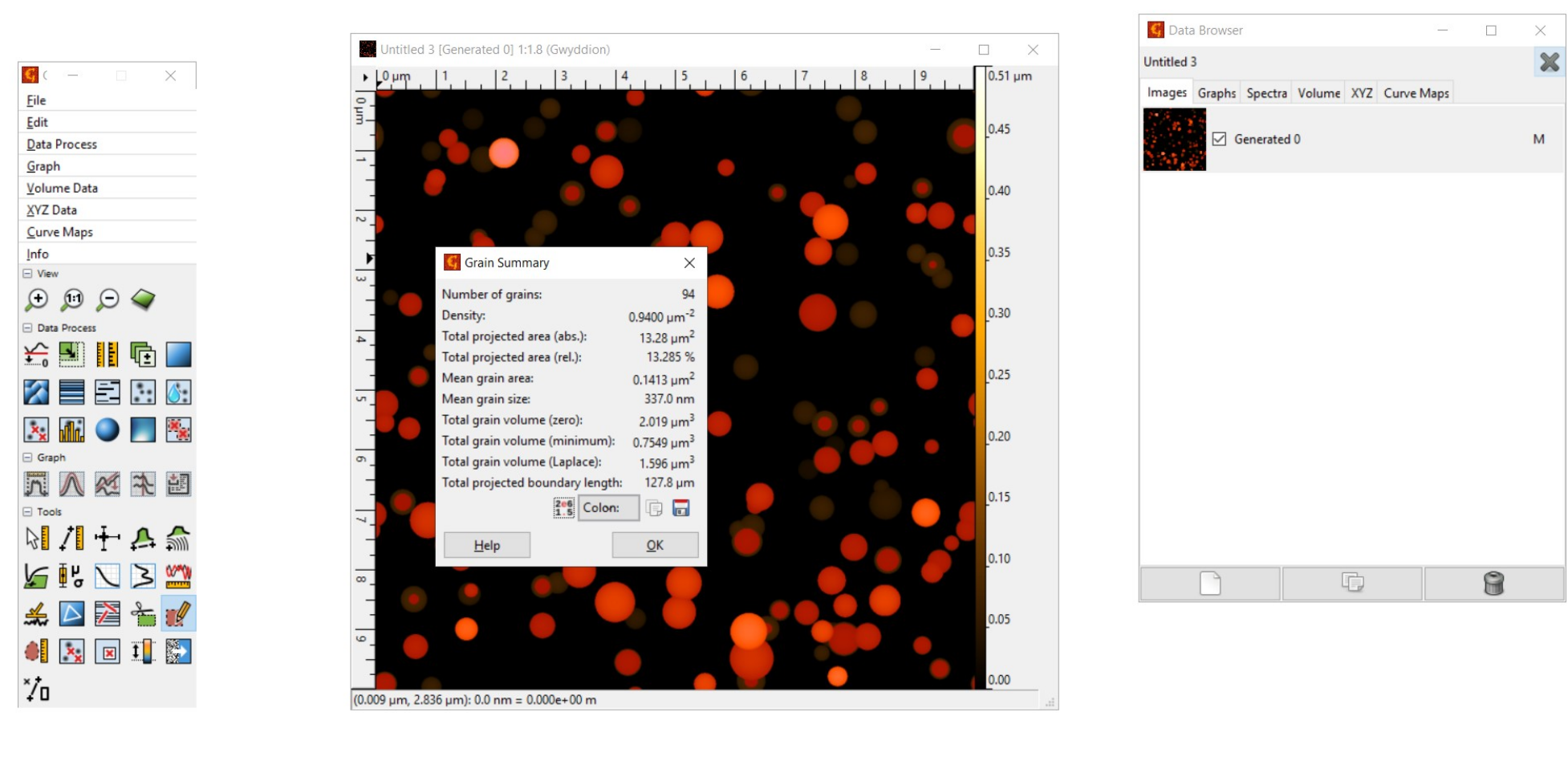Select the Generated 0 thumbnail in Data Browser

click(1175, 140)
